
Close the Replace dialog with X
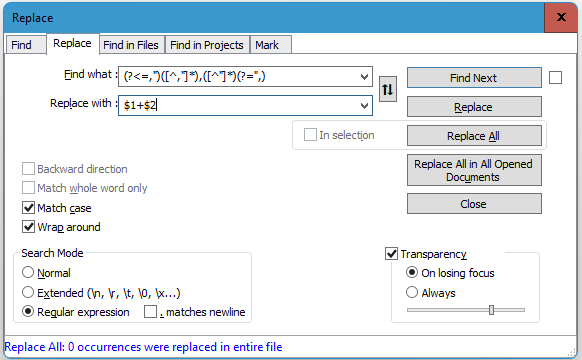(561, 17)
